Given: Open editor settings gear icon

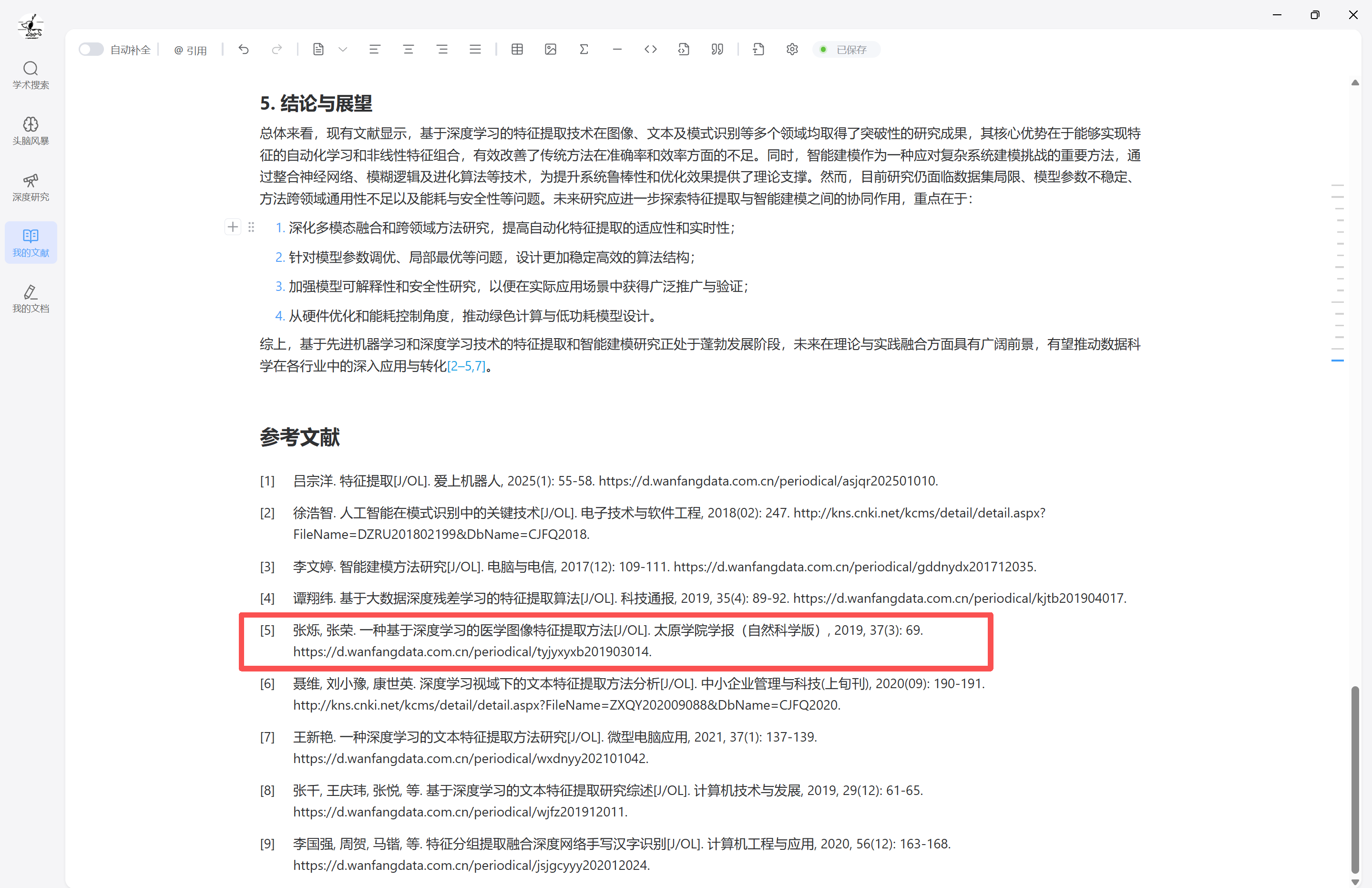Looking at the screenshot, I should point(792,50).
